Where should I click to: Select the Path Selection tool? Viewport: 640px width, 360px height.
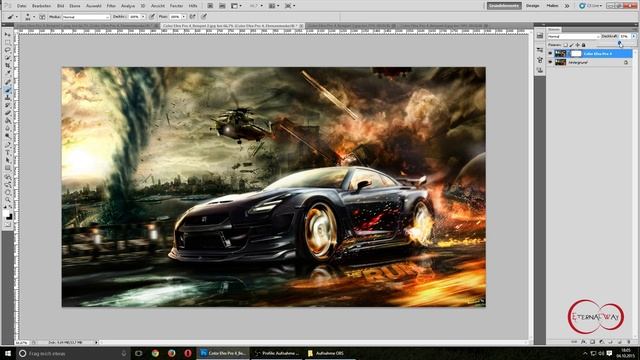8,160
